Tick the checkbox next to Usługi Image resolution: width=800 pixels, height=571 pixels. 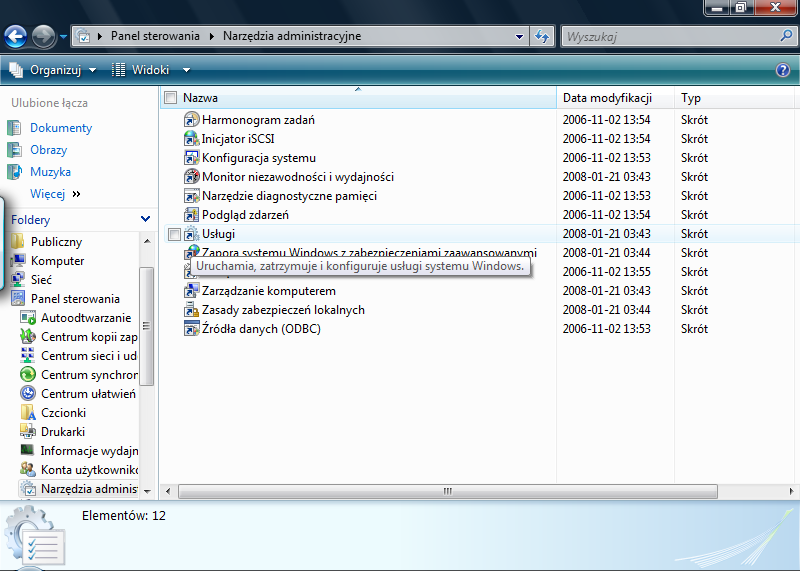click(174, 234)
